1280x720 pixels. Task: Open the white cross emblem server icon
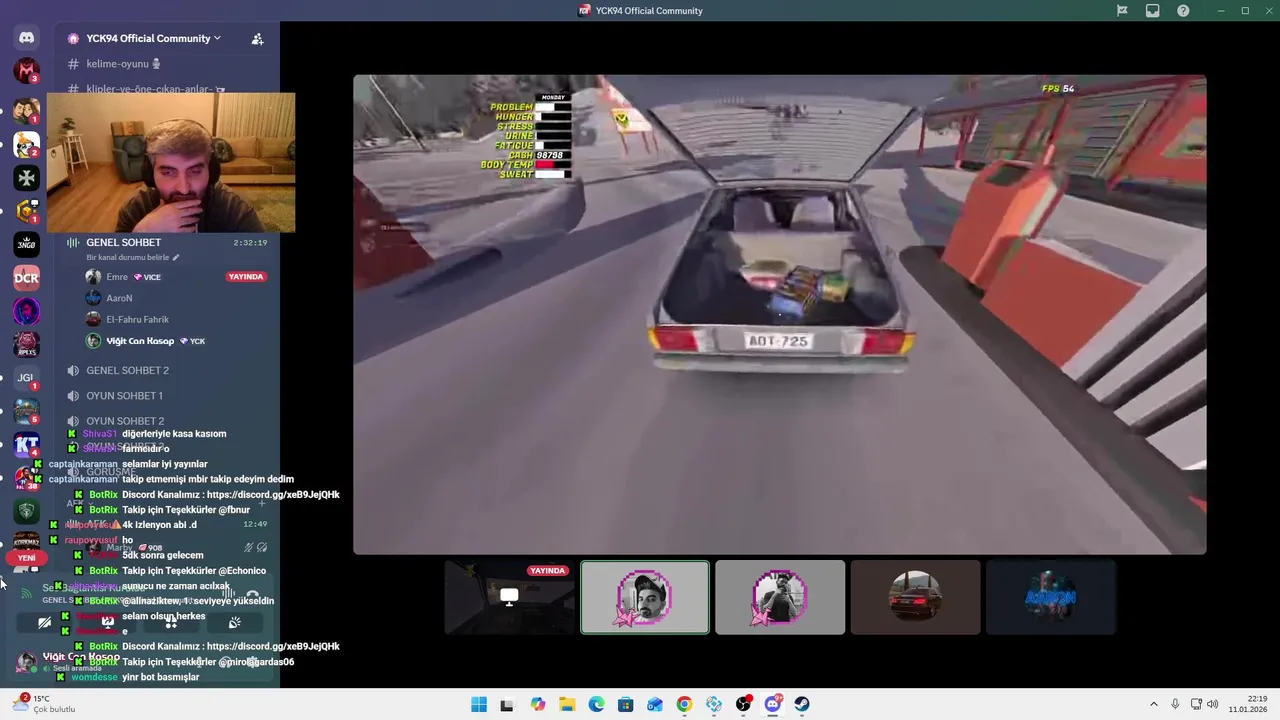tap(27, 178)
